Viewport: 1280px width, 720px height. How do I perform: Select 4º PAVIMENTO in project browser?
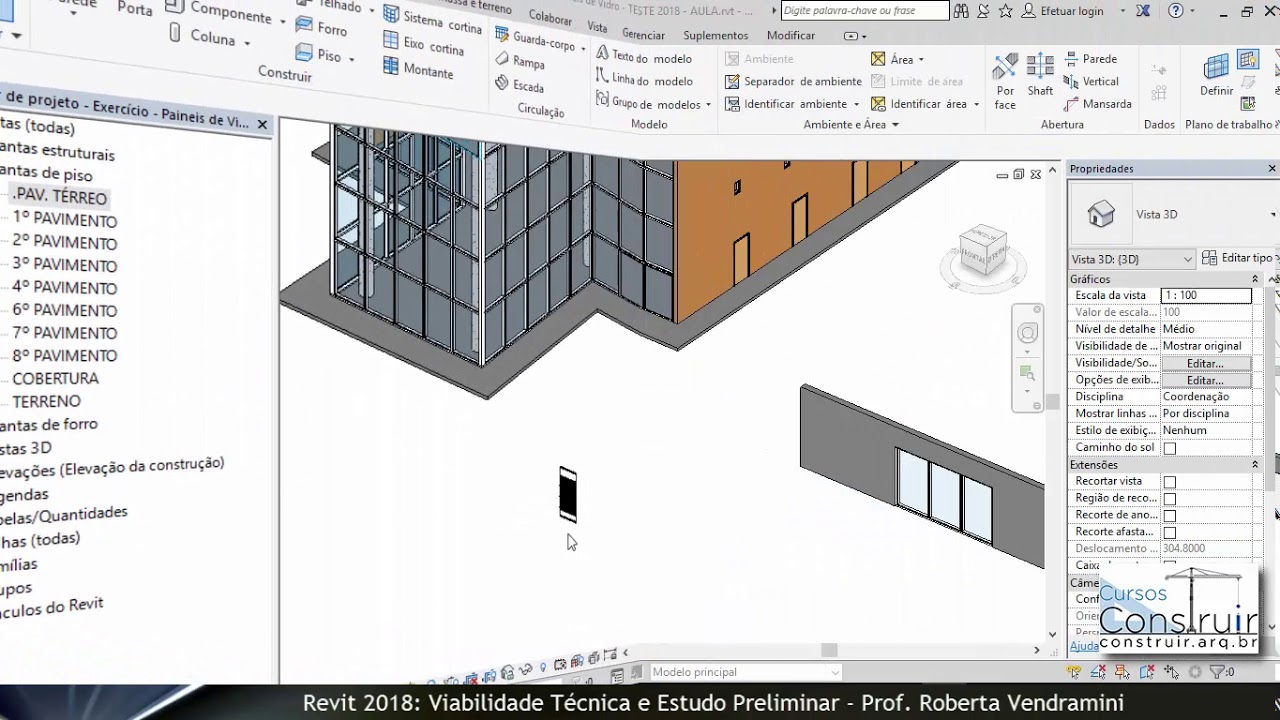pos(65,288)
